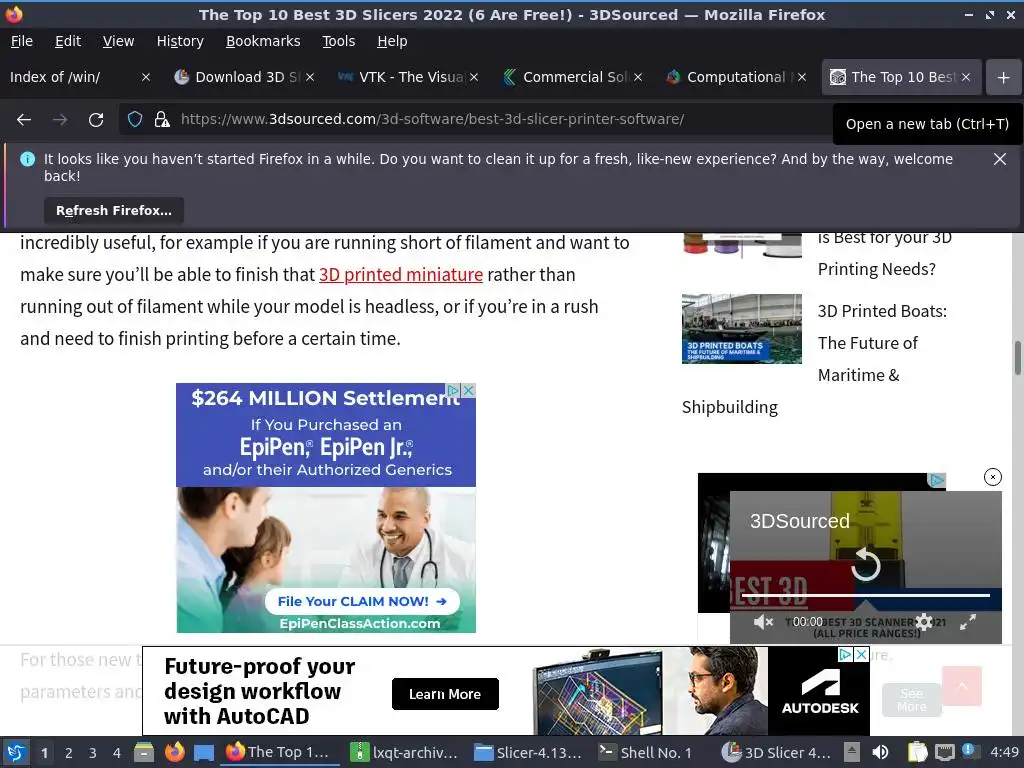Switch to 3D Slicer application window
The height and width of the screenshot is (768, 1024).
776,752
